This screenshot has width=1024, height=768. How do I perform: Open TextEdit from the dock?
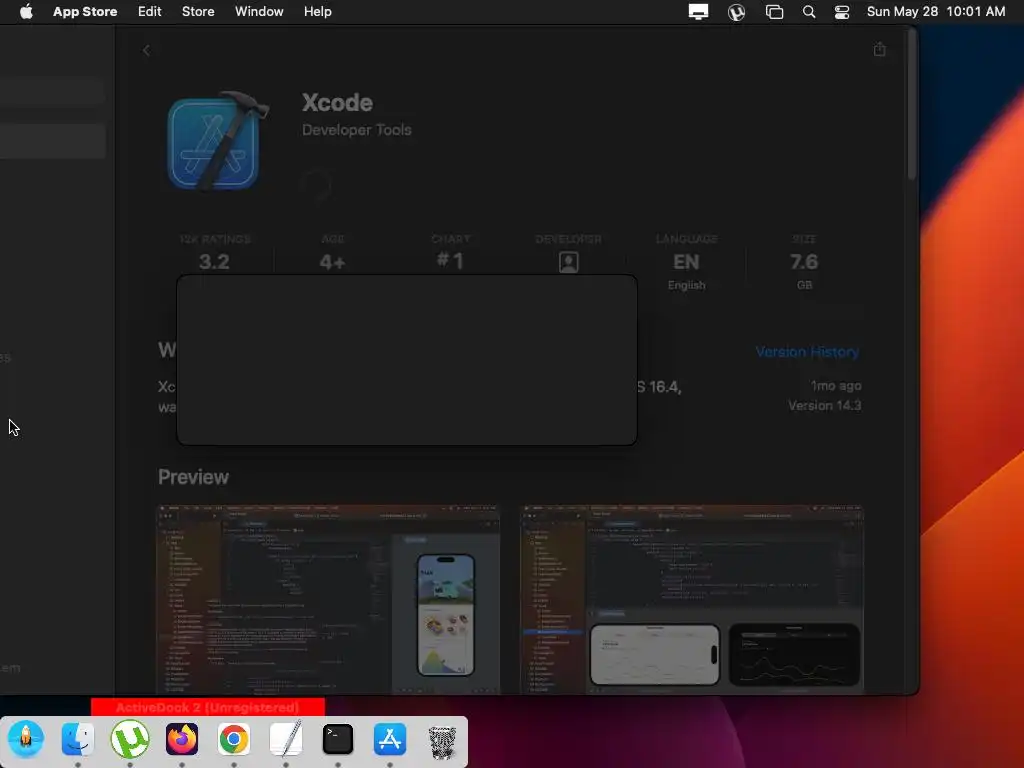click(286, 739)
